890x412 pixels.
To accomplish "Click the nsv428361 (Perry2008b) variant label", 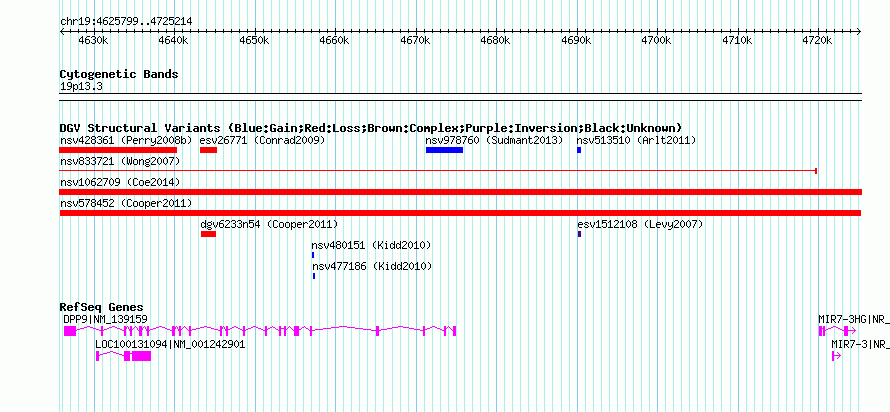I will [126, 140].
